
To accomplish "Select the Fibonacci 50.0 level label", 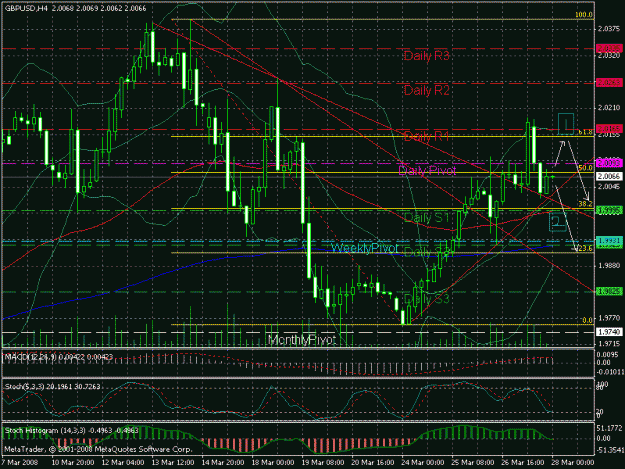I will (x=585, y=168).
